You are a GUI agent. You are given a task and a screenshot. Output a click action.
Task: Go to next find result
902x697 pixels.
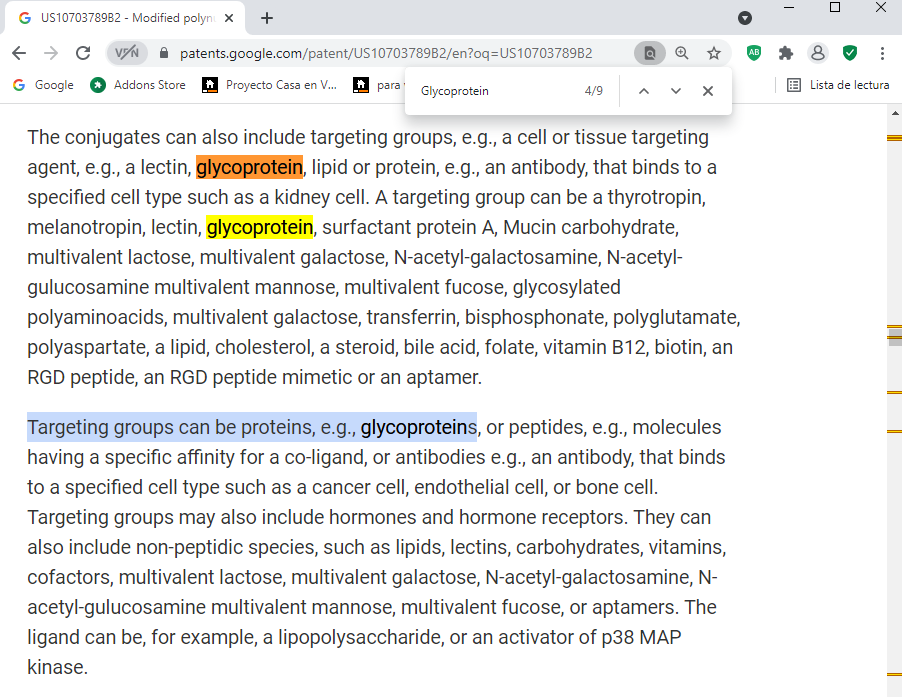pos(676,91)
